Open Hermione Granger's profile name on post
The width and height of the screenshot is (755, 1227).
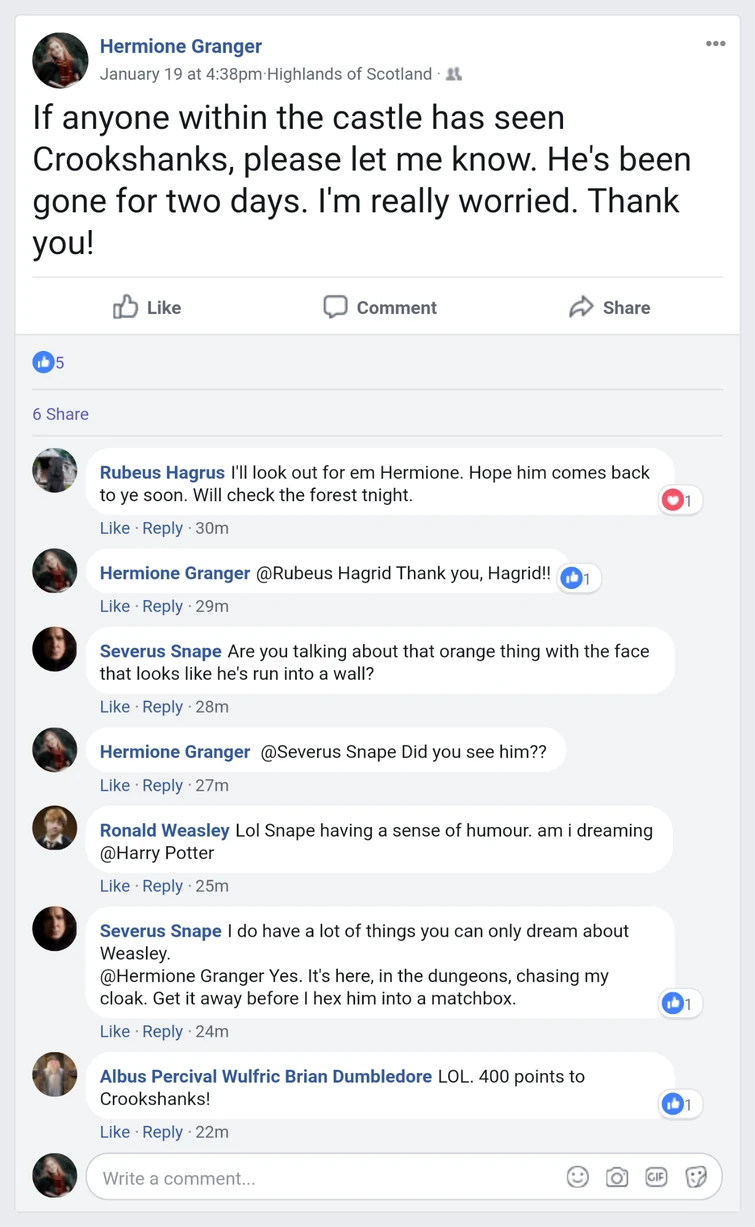tap(181, 46)
